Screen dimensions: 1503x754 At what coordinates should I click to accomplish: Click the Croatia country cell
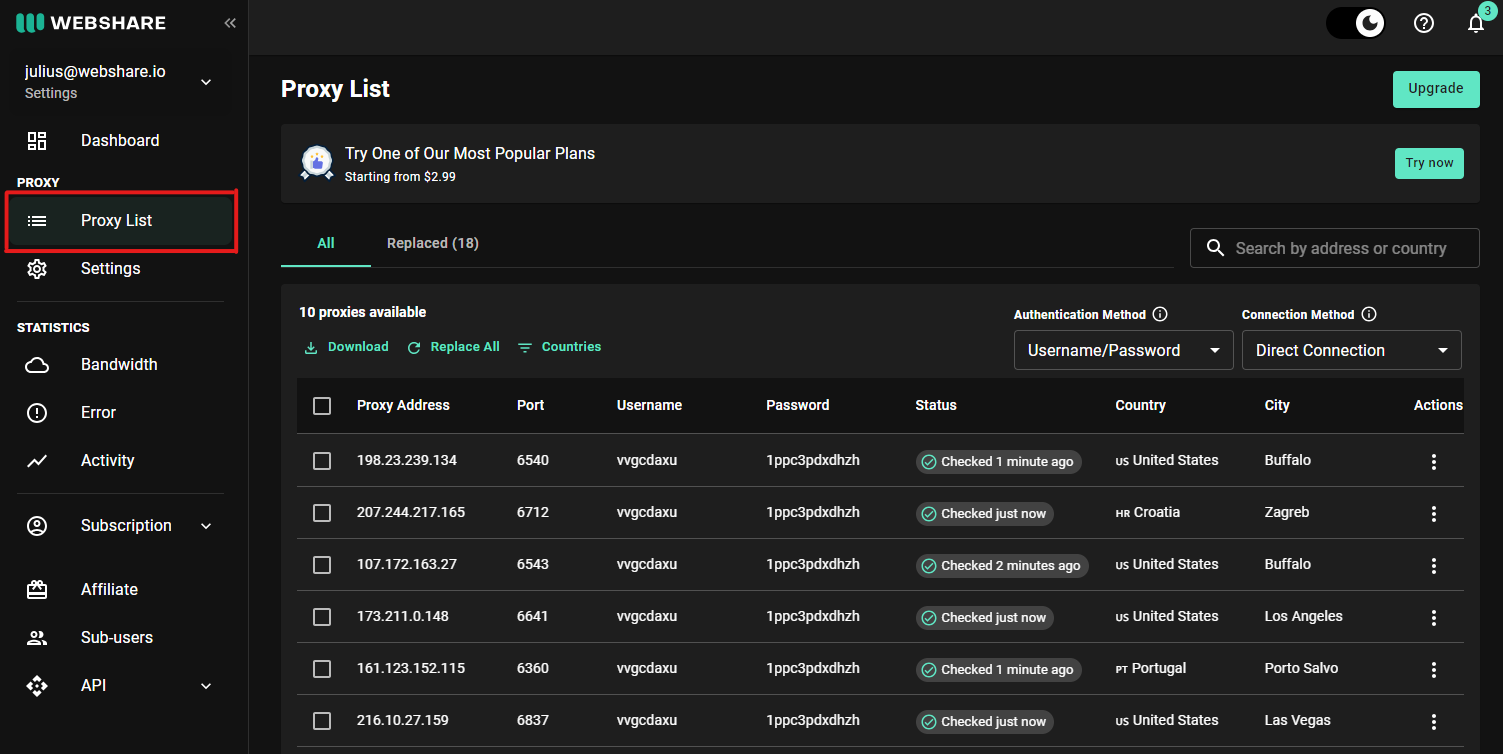(x=1148, y=513)
